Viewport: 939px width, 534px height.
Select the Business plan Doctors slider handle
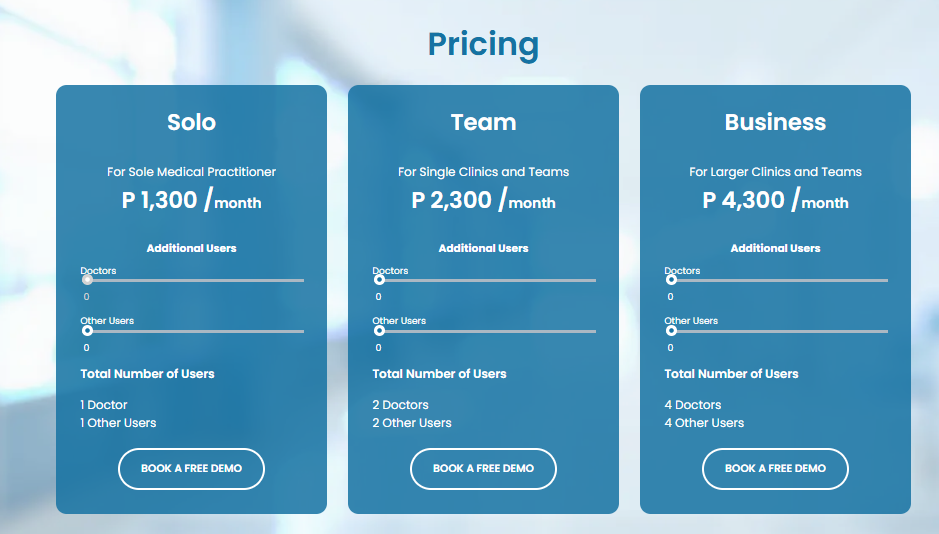click(671, 280)
